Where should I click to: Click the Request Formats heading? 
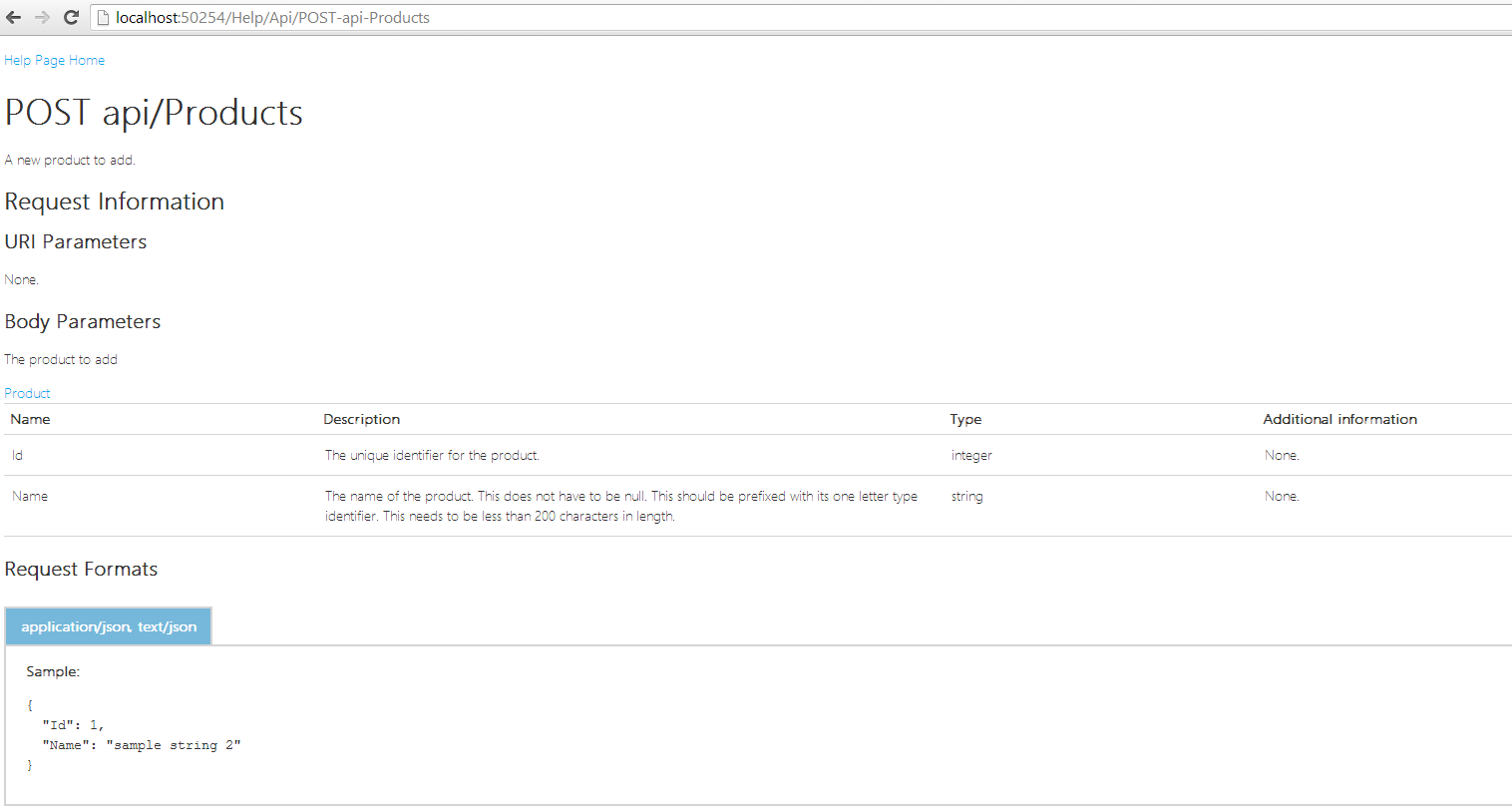point(81,569)
